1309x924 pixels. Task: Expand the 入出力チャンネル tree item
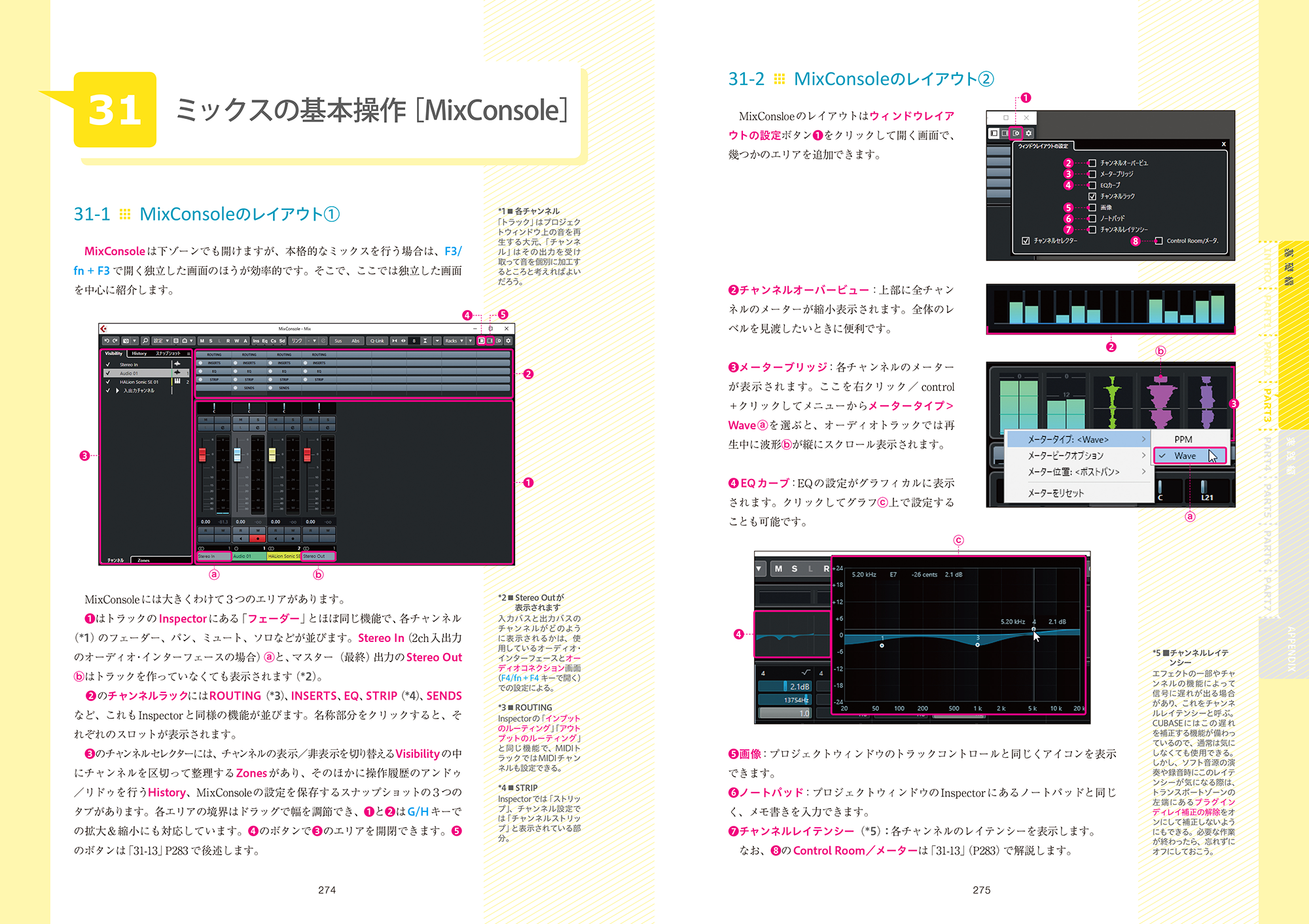click(x=117, y=391)
